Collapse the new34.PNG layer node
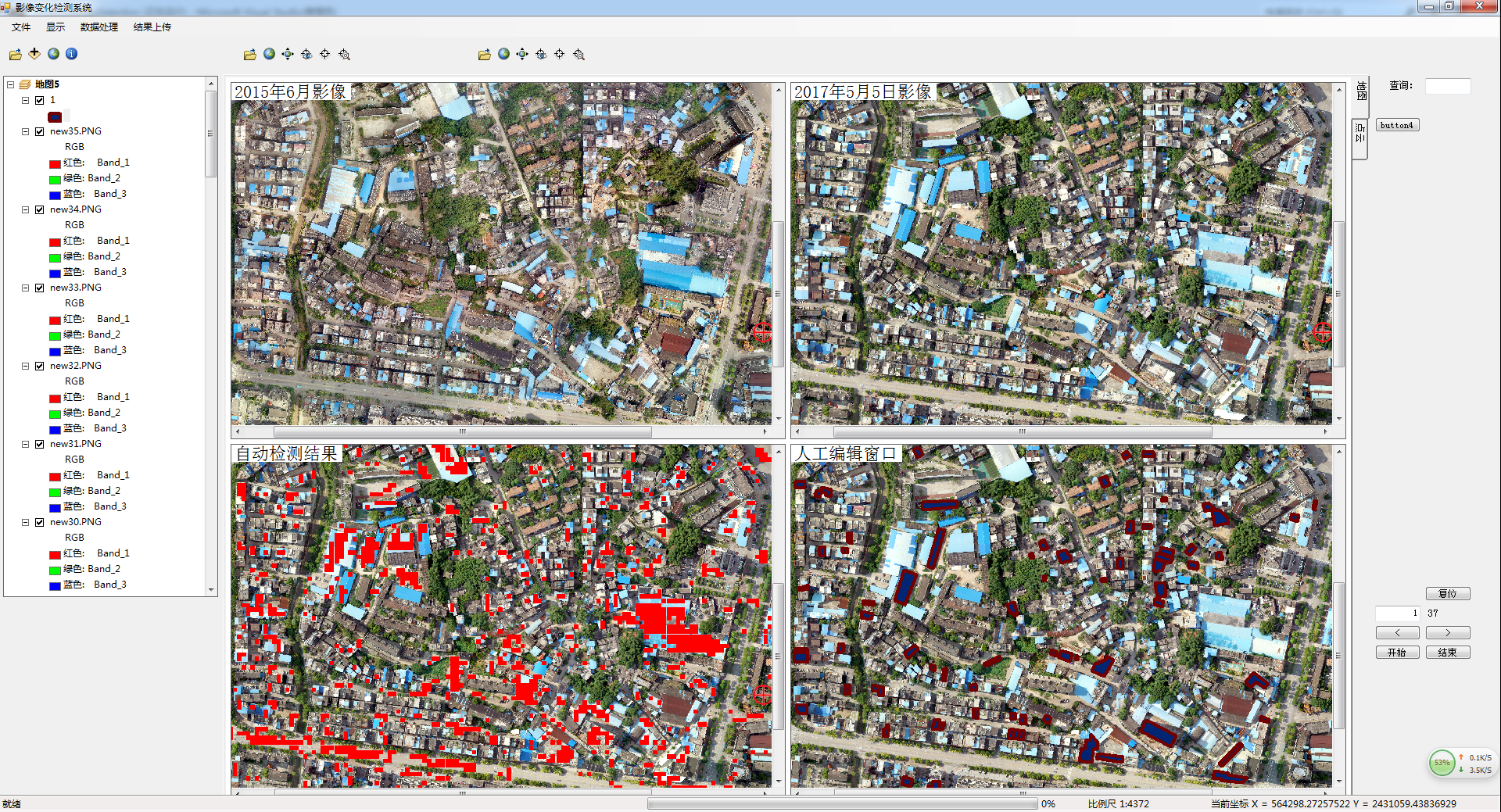Screen dimensions: 1501x812 pos(25,209)
